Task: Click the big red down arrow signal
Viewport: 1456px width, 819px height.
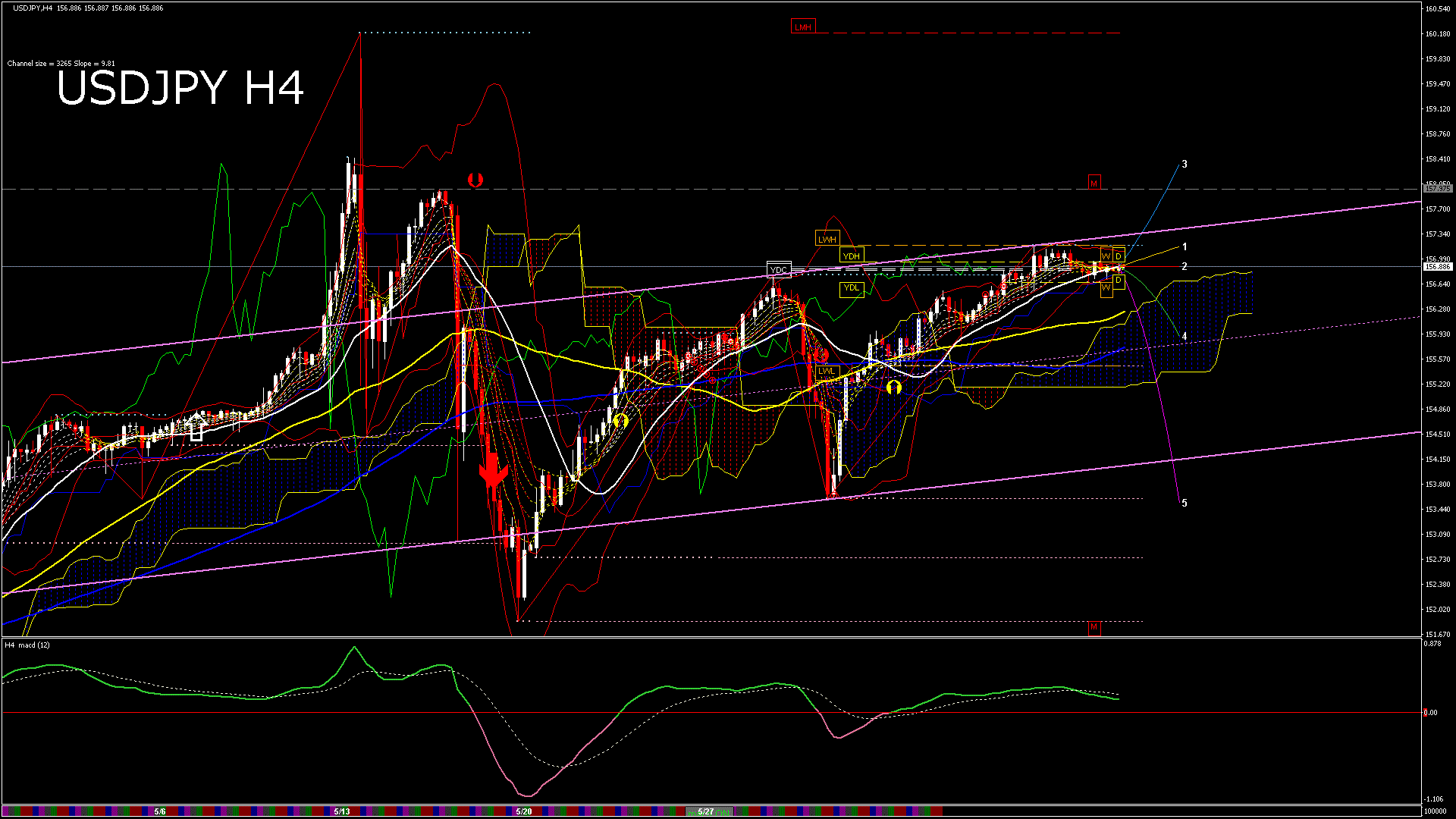Action: coord(493,469)
